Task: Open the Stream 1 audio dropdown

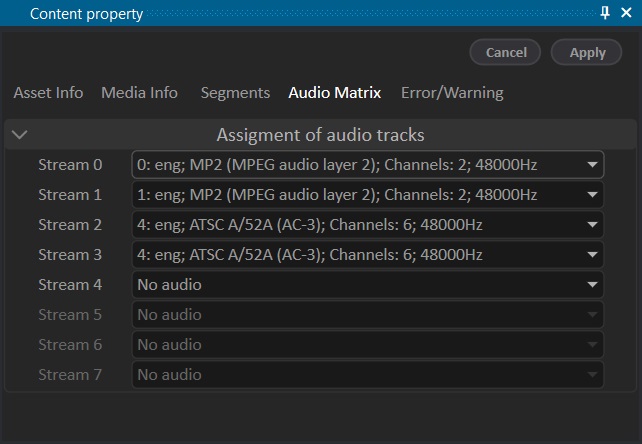Action: (368, 195)
